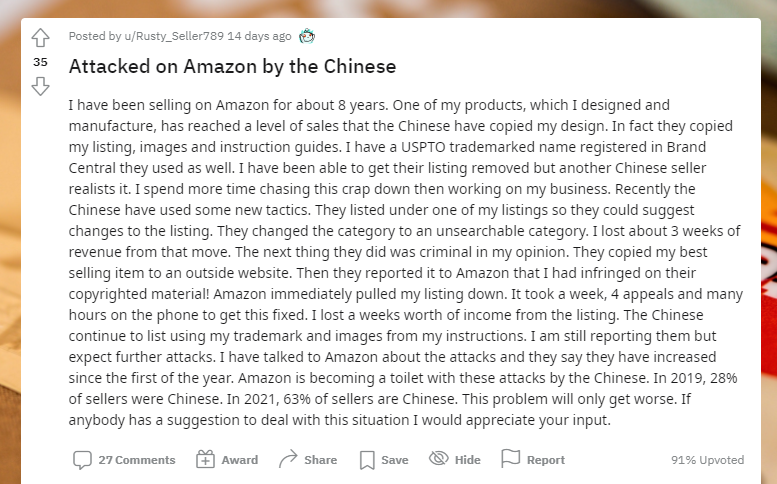Click the crossed-eye Hide icon
This screenshot has height=484, width=777.
coord(438,460)
